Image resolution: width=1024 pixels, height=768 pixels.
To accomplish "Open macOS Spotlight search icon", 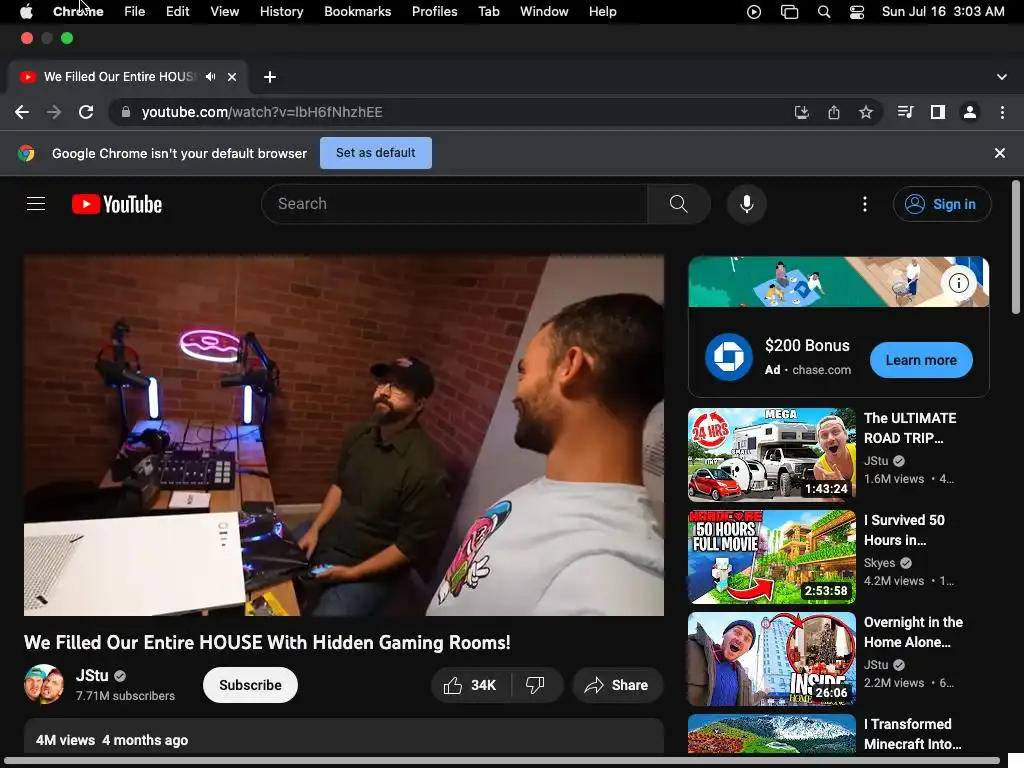I will click(824, 12).
